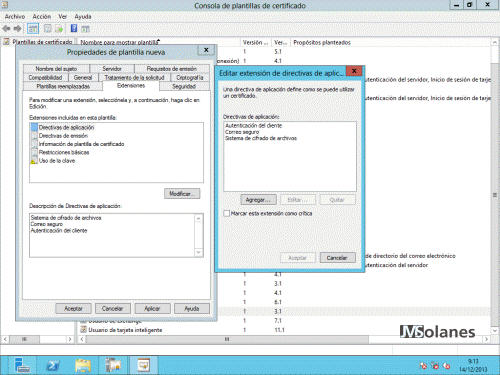Click the template list horizontal scrollbar thumb
Viewport: 500px width, 375px height.
(227, 339)
